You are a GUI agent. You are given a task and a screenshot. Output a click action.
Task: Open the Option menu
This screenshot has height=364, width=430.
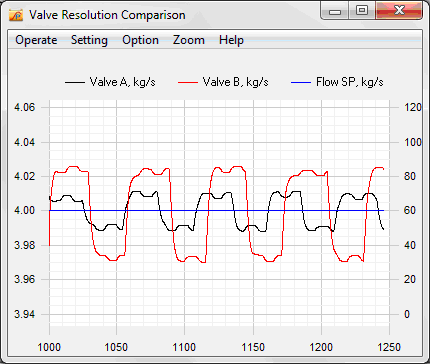[140, 40]
